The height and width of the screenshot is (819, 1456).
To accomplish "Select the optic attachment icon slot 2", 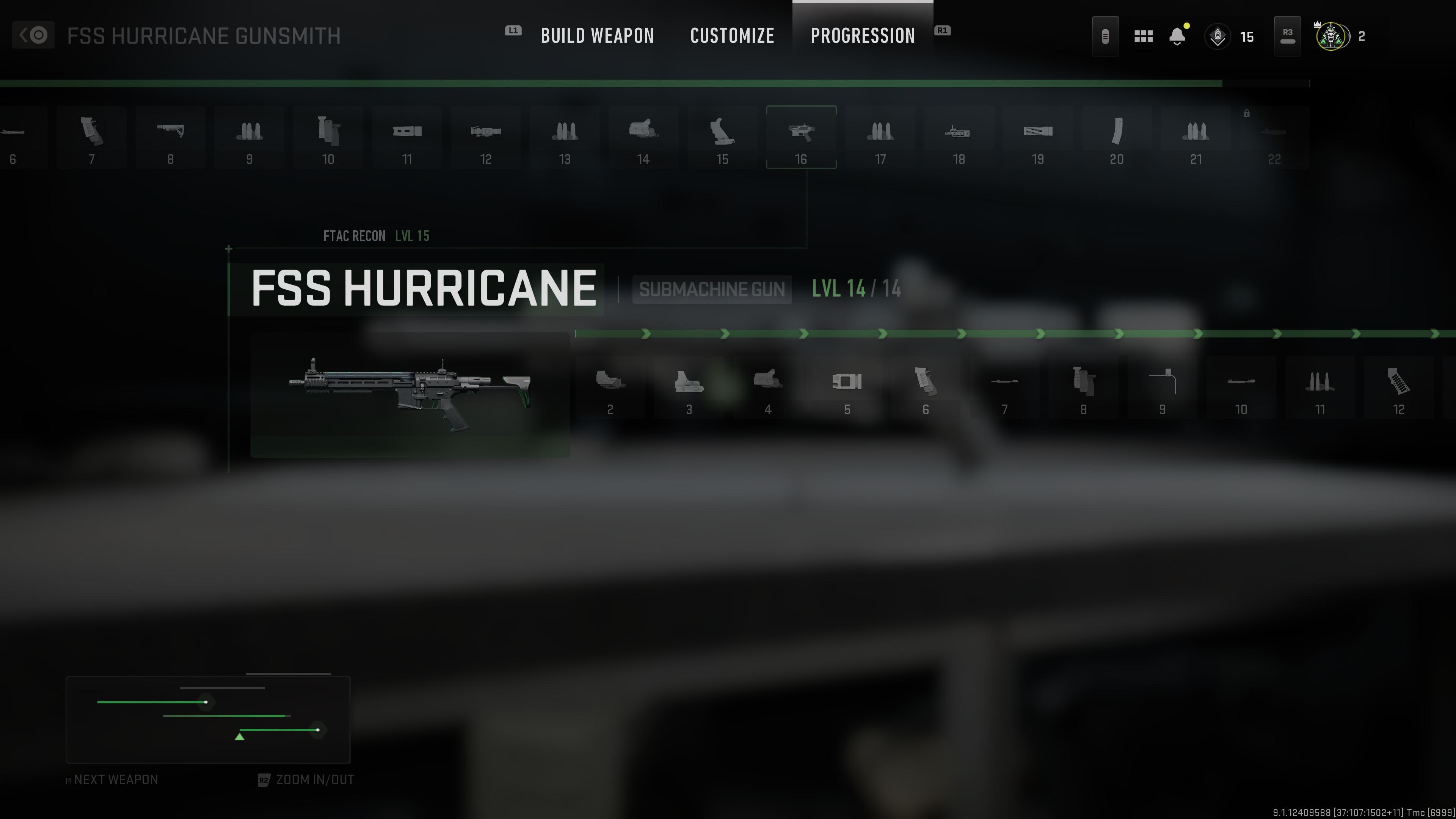I will click(610, 385).
